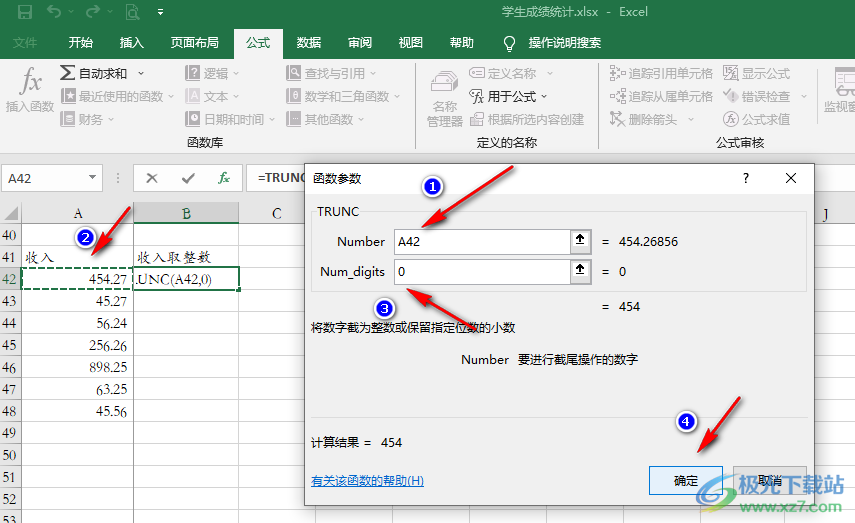Viewport: 855px width, 523px height.
Task: Select column B header
Action: click(186, 213)
